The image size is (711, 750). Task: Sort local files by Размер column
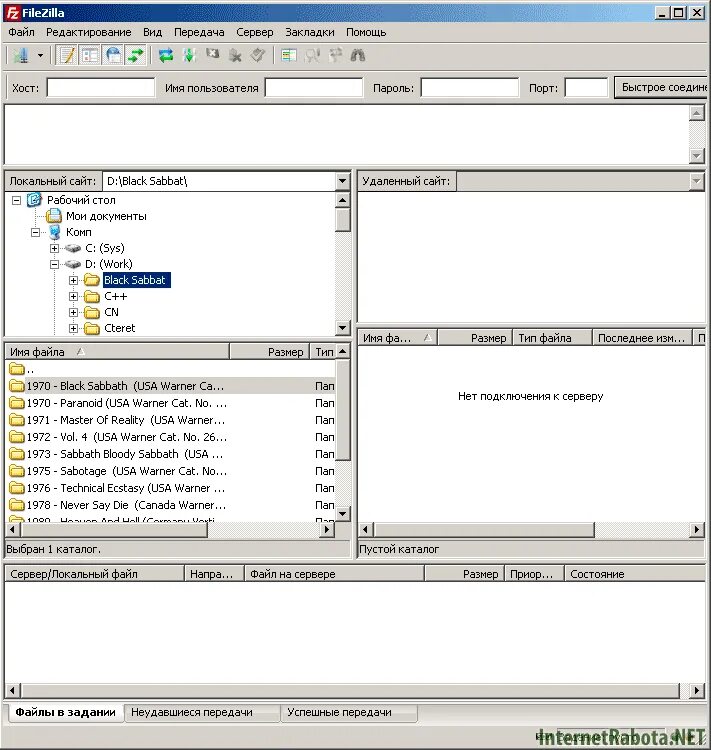point(269,352)
